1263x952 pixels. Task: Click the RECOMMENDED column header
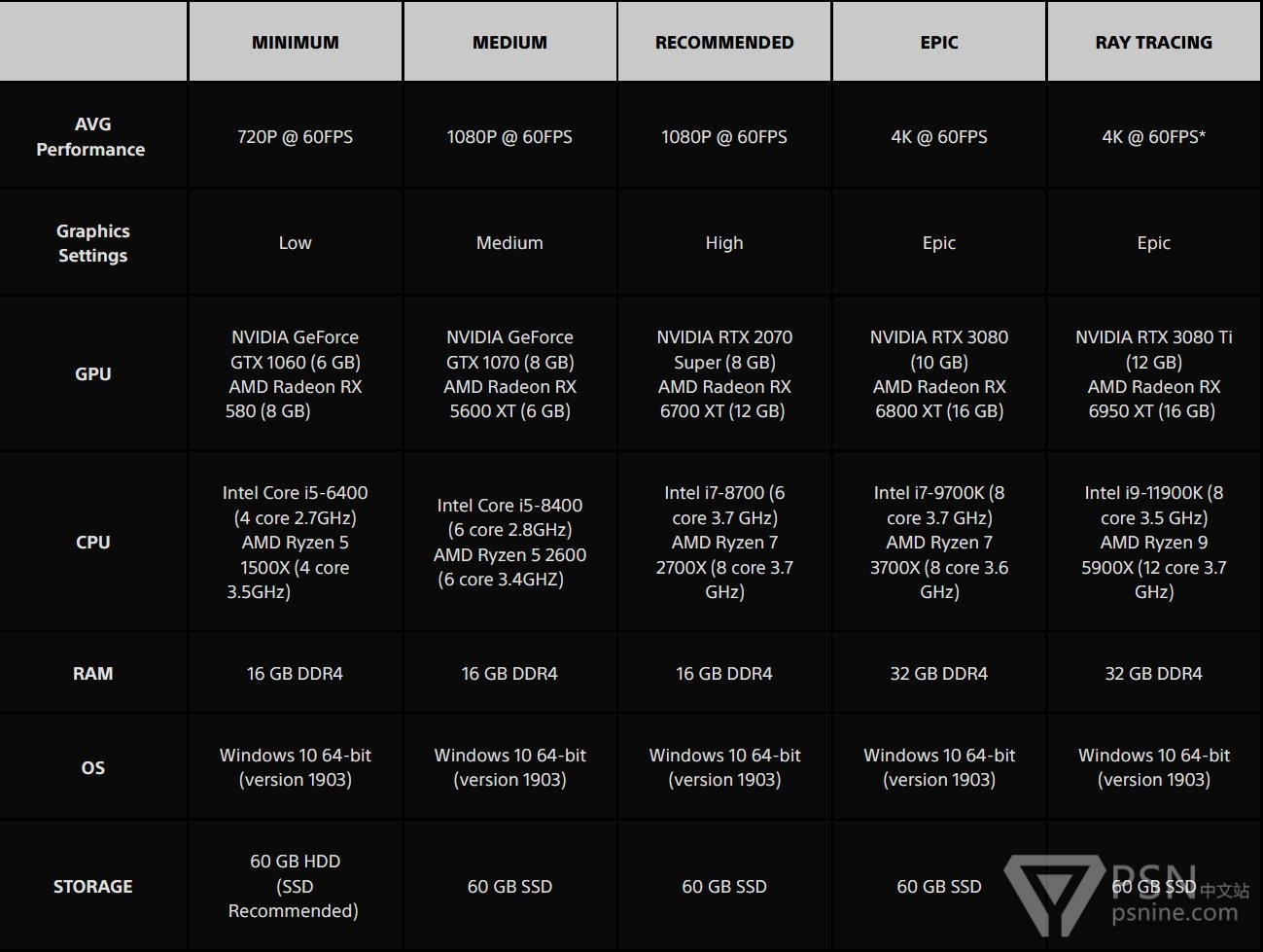724,43
